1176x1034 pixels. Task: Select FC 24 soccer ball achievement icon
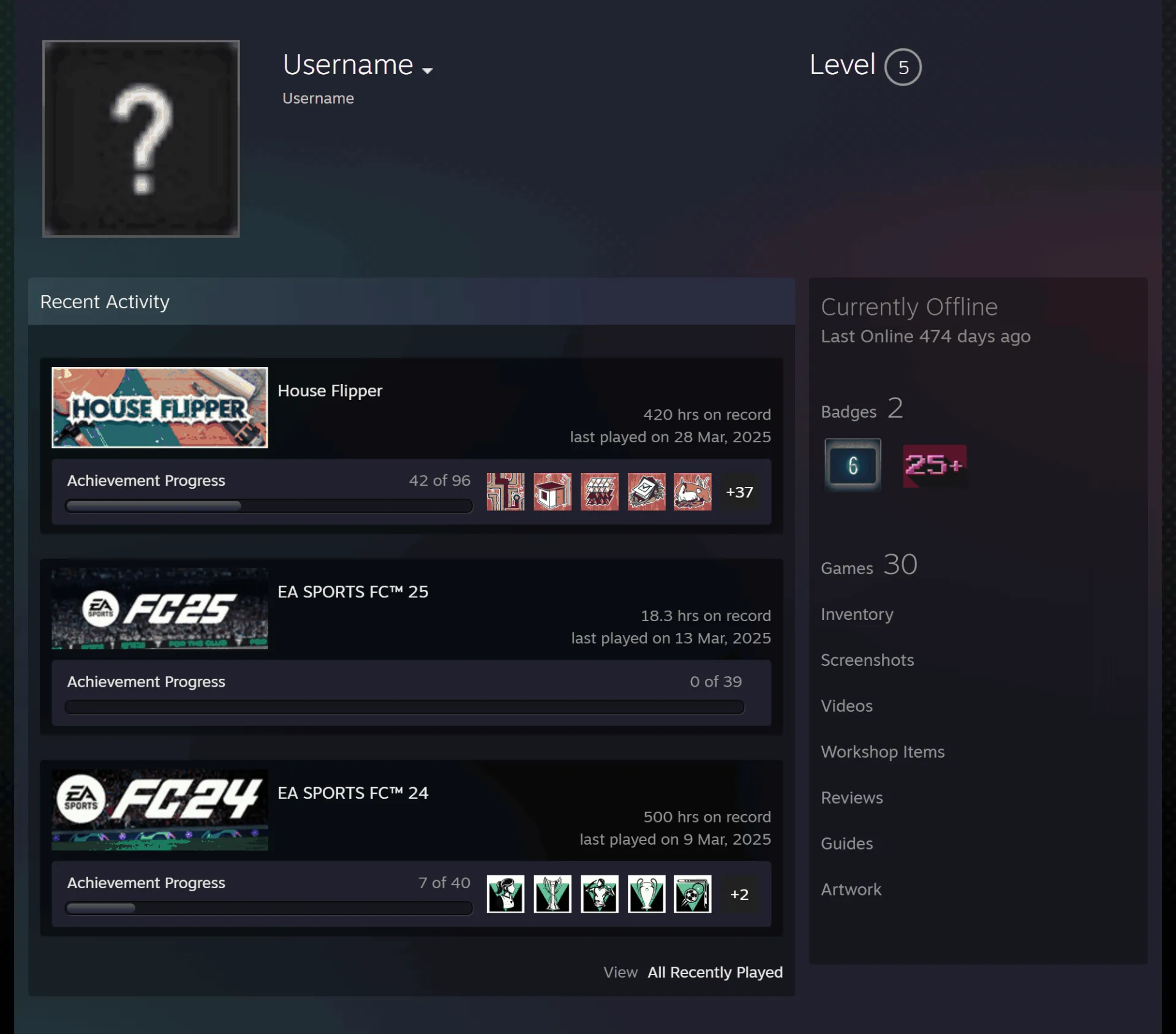[x=693, y=894]
